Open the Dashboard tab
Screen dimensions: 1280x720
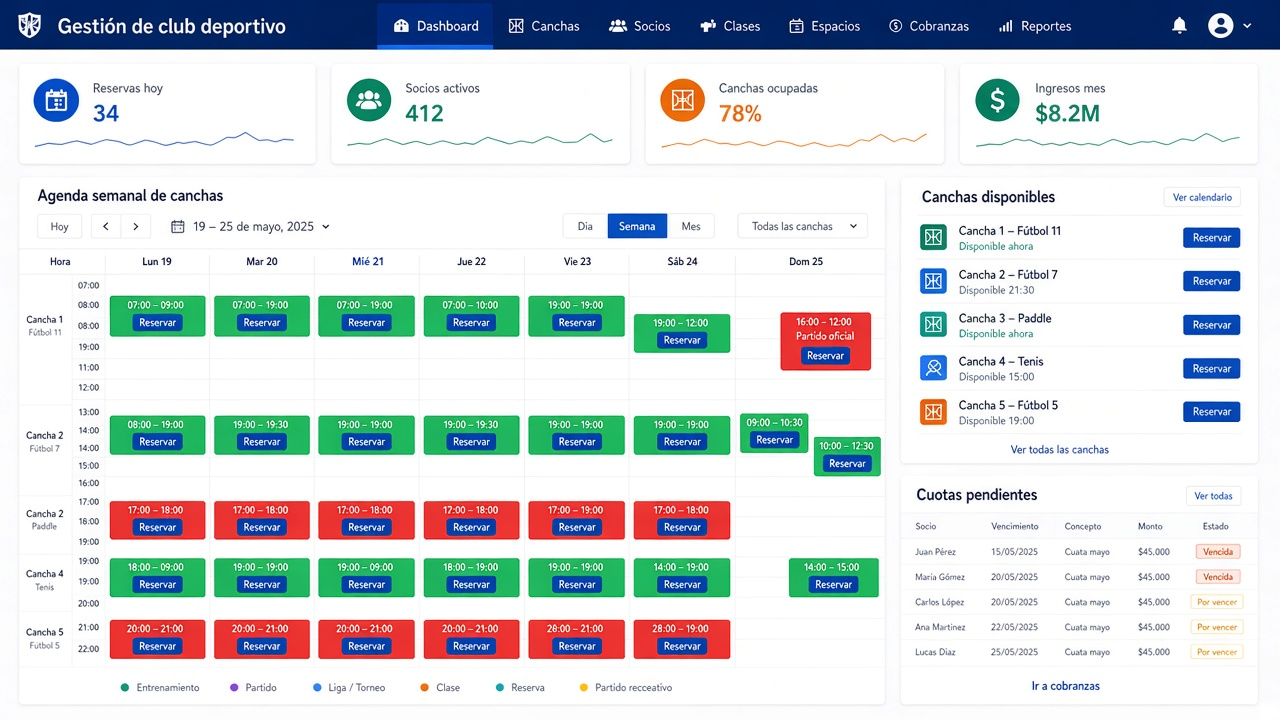435,26
